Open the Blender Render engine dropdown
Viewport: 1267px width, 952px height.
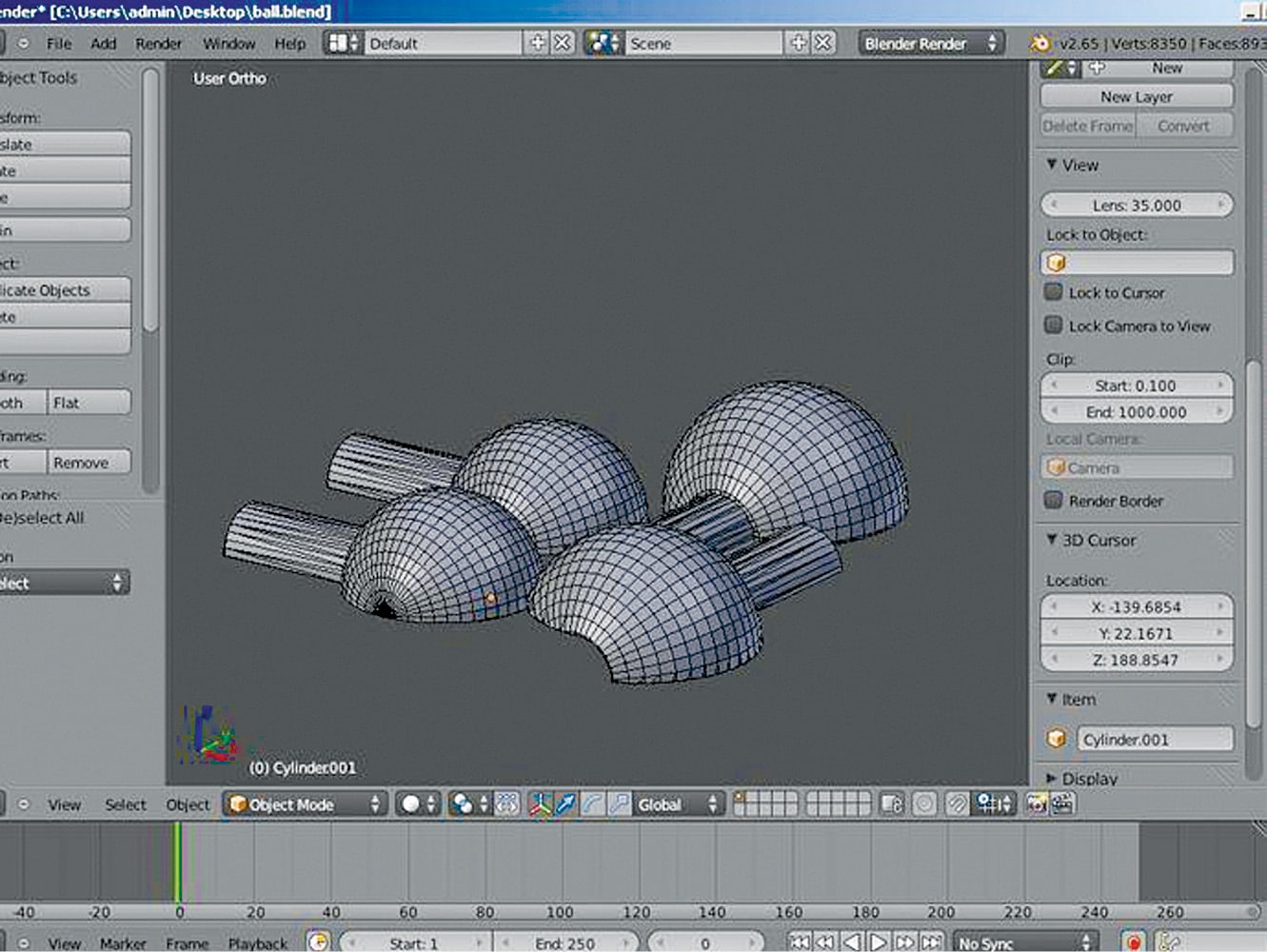(x=930, y=44)
